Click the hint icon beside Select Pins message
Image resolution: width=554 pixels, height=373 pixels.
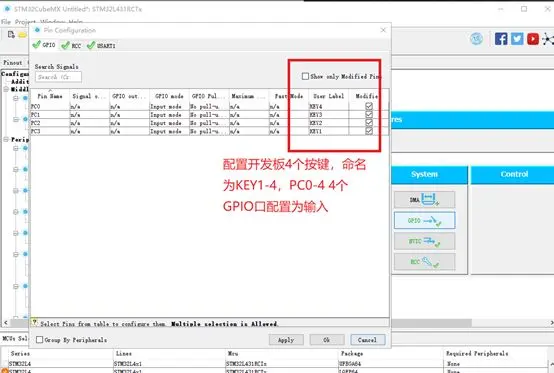pos(34,322)
